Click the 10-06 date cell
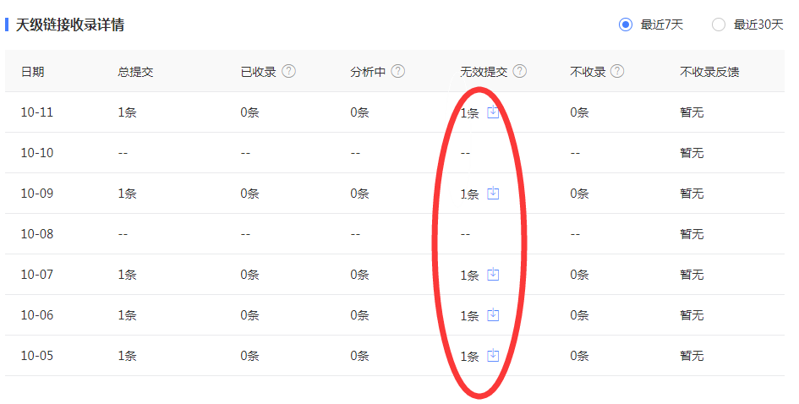 37,315
